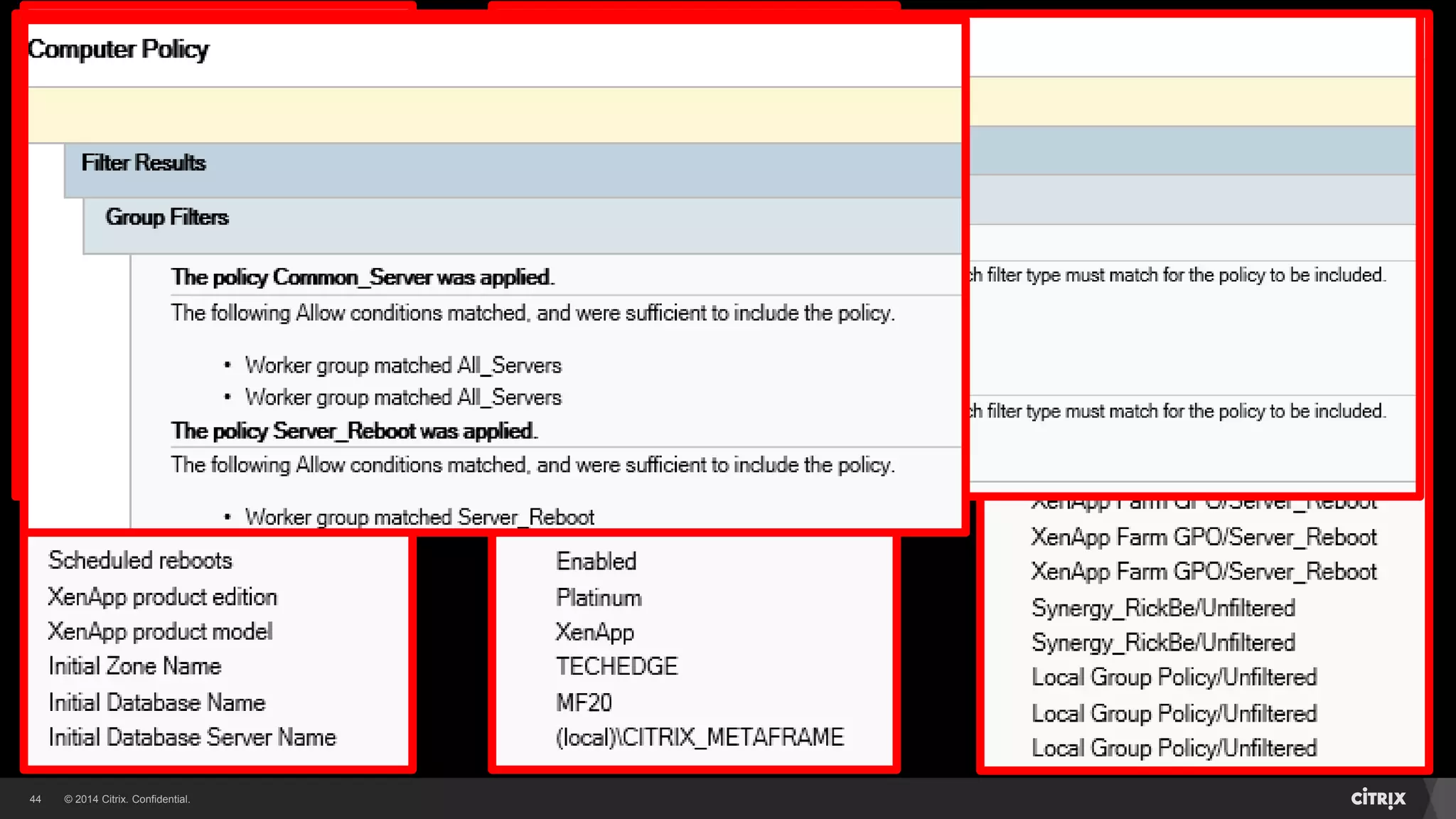The width and height of the screenshot is (1456, 819).
Task: Select the 'Scheduled reboots' setting row
Action: point(140,560)
